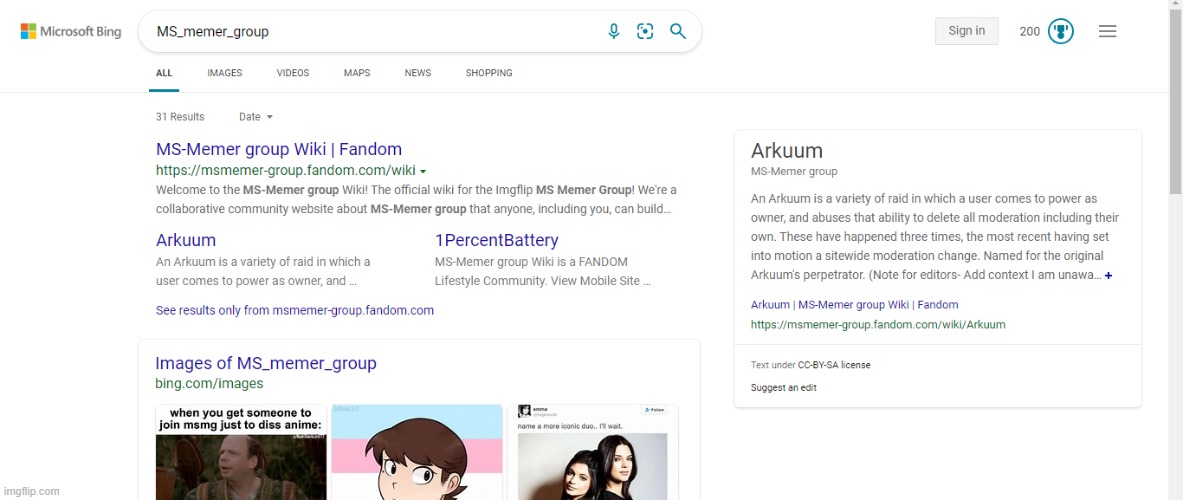The height and width of the screenshot is (500, 1183).
Task: Click the Suggest an edit link
Action: point(783,388)
